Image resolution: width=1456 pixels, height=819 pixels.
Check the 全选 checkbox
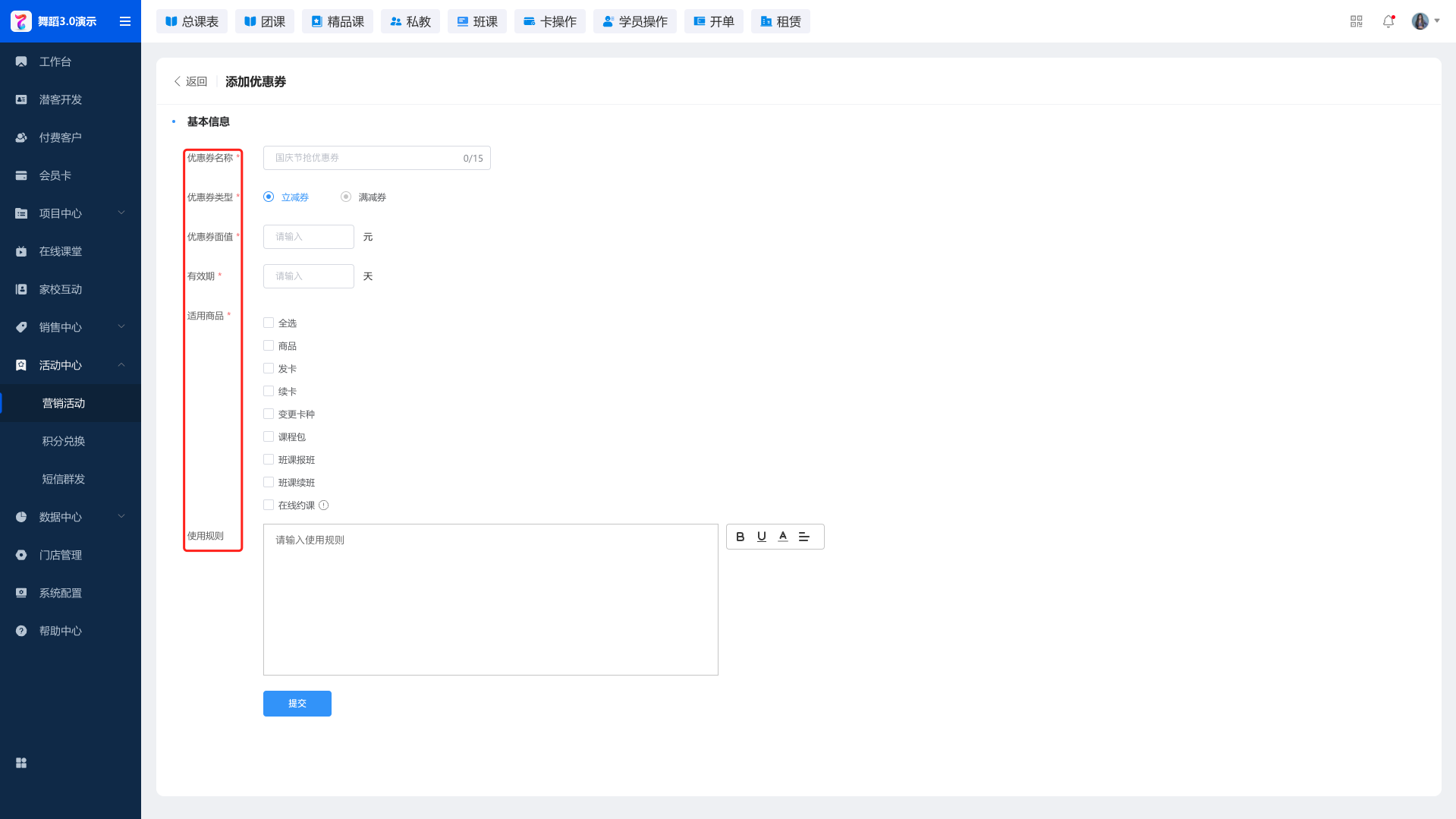[x=269, y=323]
